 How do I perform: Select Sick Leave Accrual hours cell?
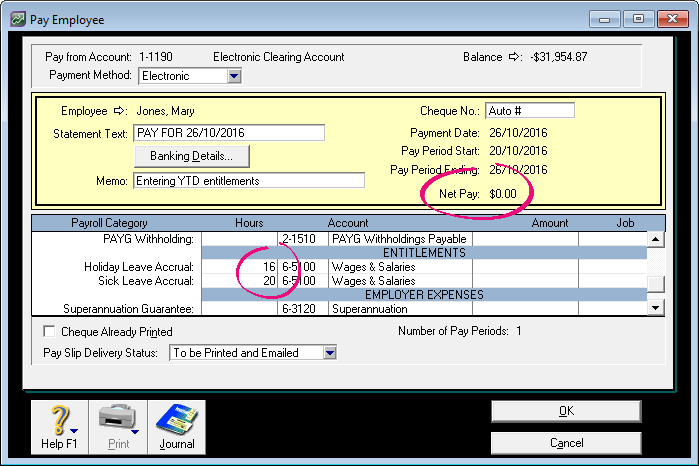(239, 281)
